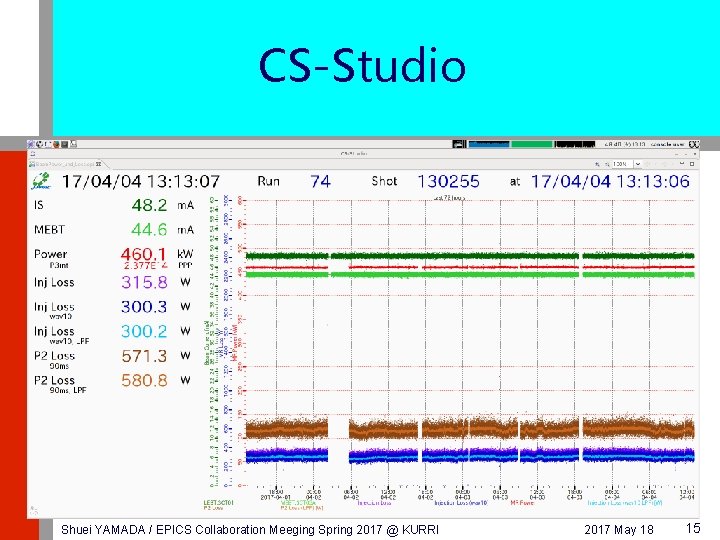Click the Inj Loss wav10 value 300.3

[x=144, y=307]
